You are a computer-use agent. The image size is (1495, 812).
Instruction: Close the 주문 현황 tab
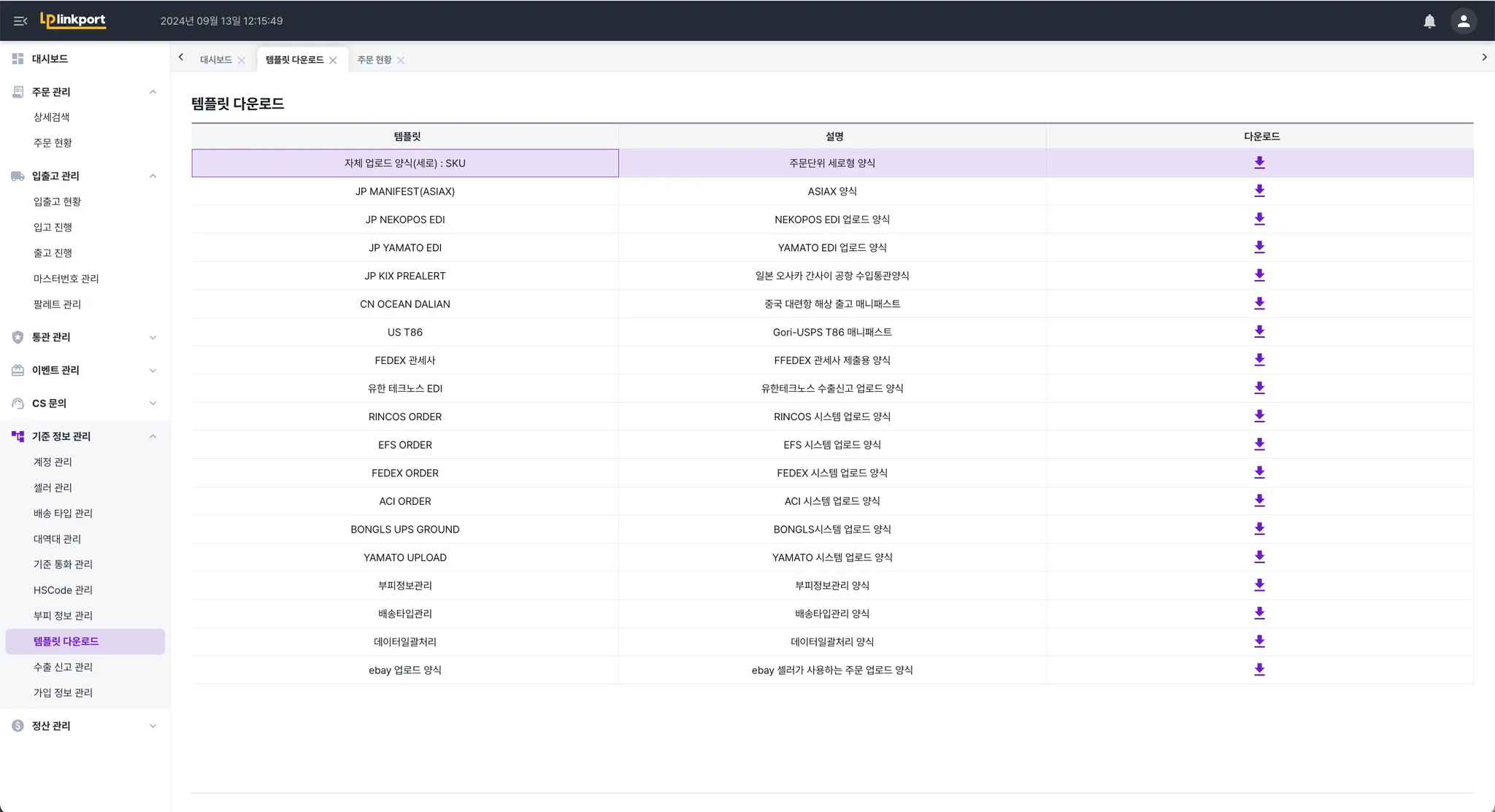coord(401,61)
